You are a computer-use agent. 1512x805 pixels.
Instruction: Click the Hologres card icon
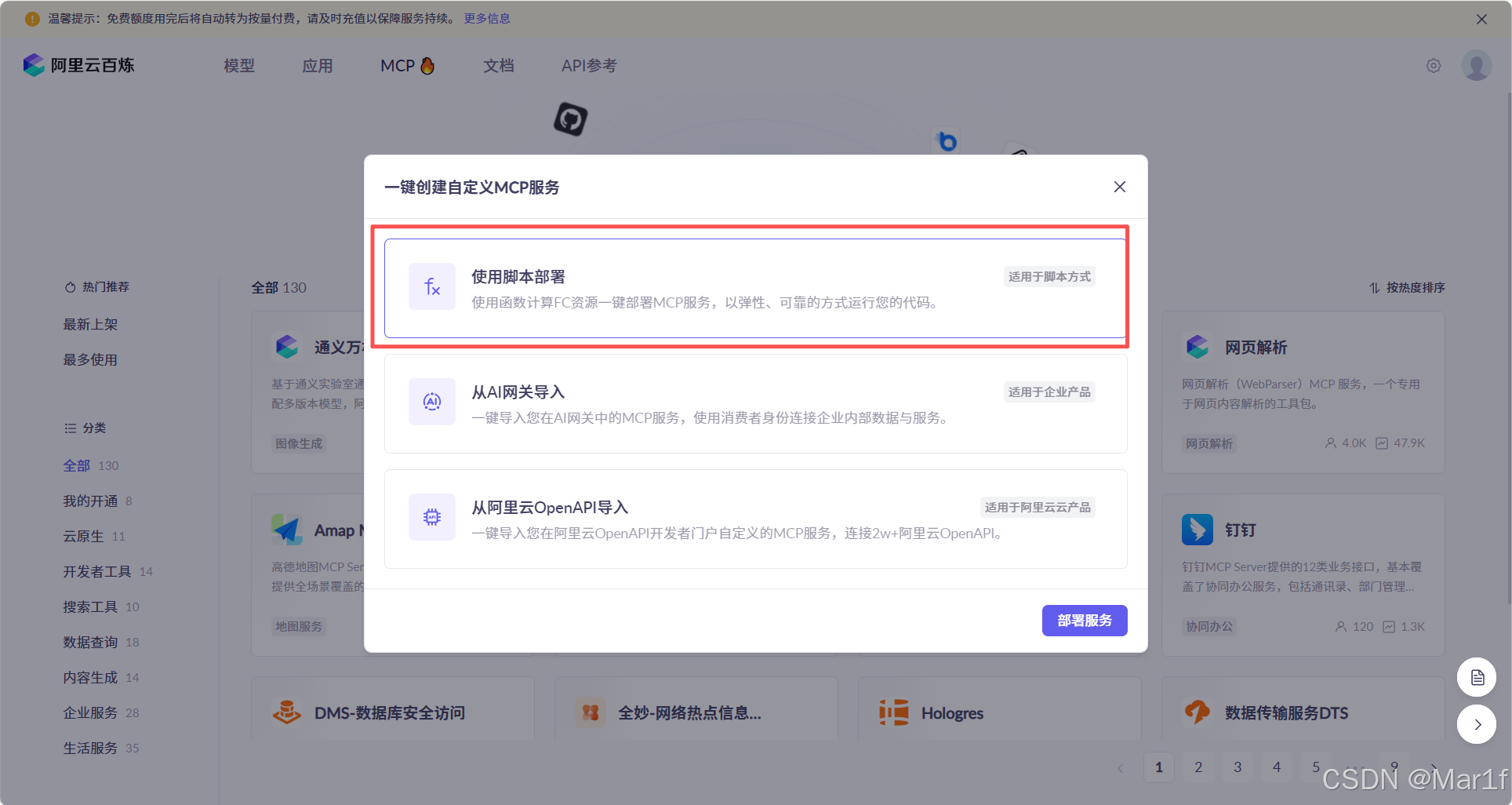coord(894,712)
